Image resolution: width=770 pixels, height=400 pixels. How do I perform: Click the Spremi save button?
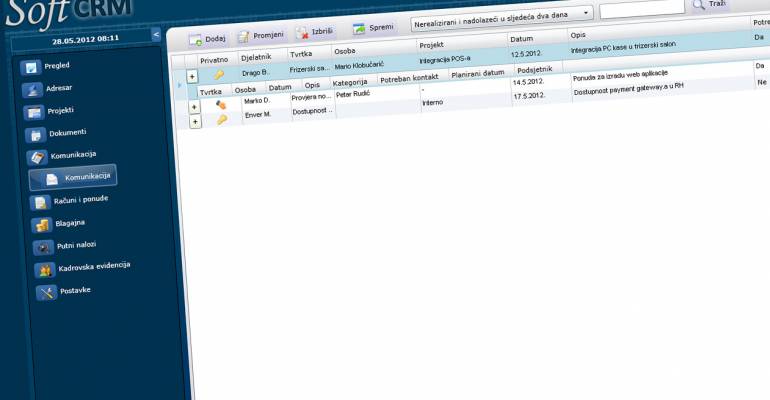pos(373,28)
